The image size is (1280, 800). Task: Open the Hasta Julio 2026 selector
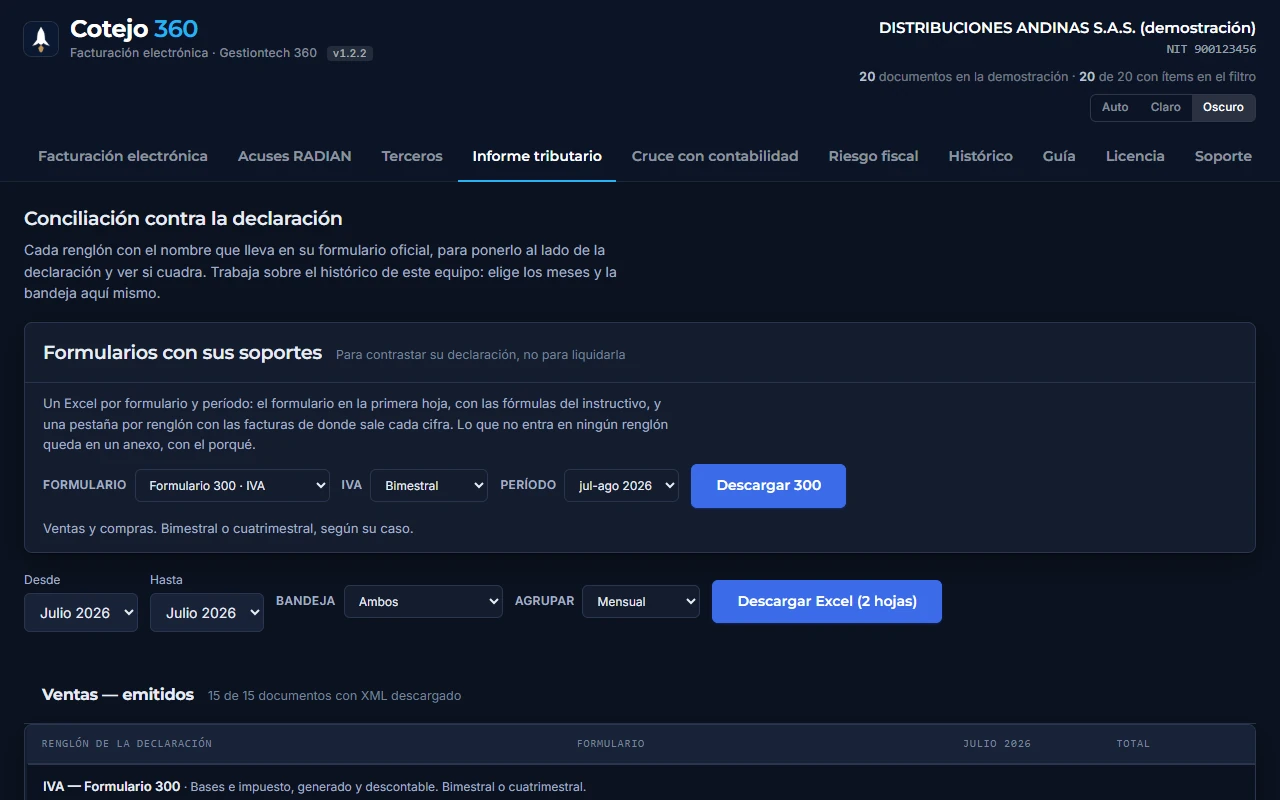(207, 612)
